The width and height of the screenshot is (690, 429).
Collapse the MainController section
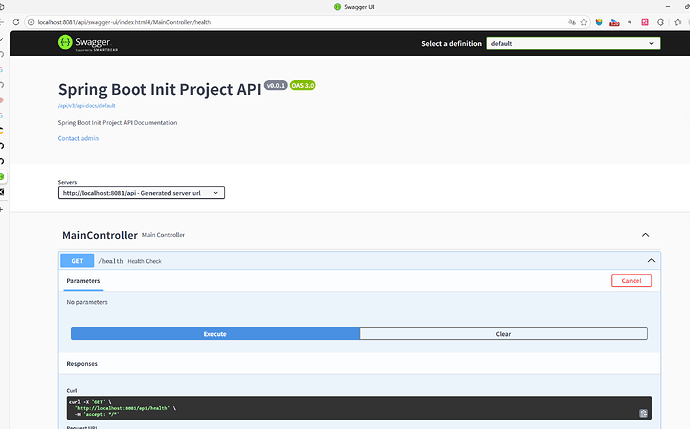tap(646, 235)
